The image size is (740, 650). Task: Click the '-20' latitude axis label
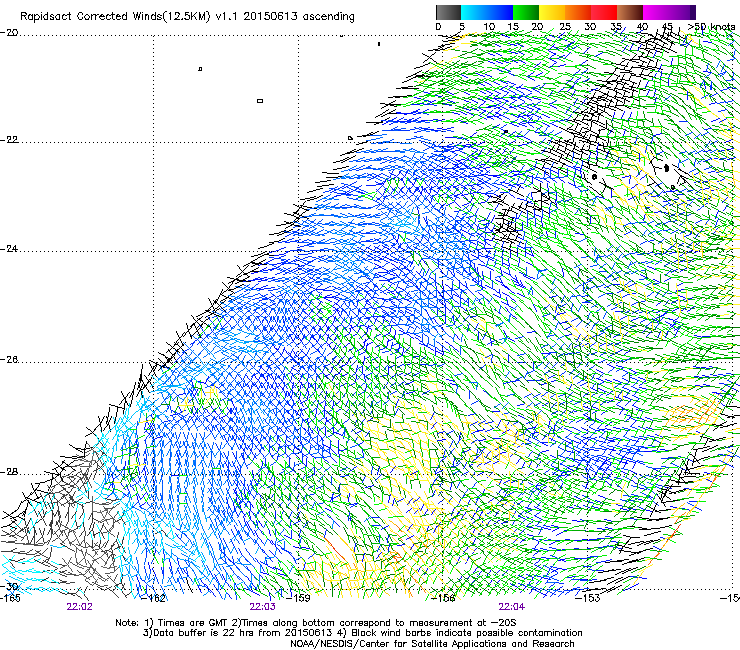point(9,33)
